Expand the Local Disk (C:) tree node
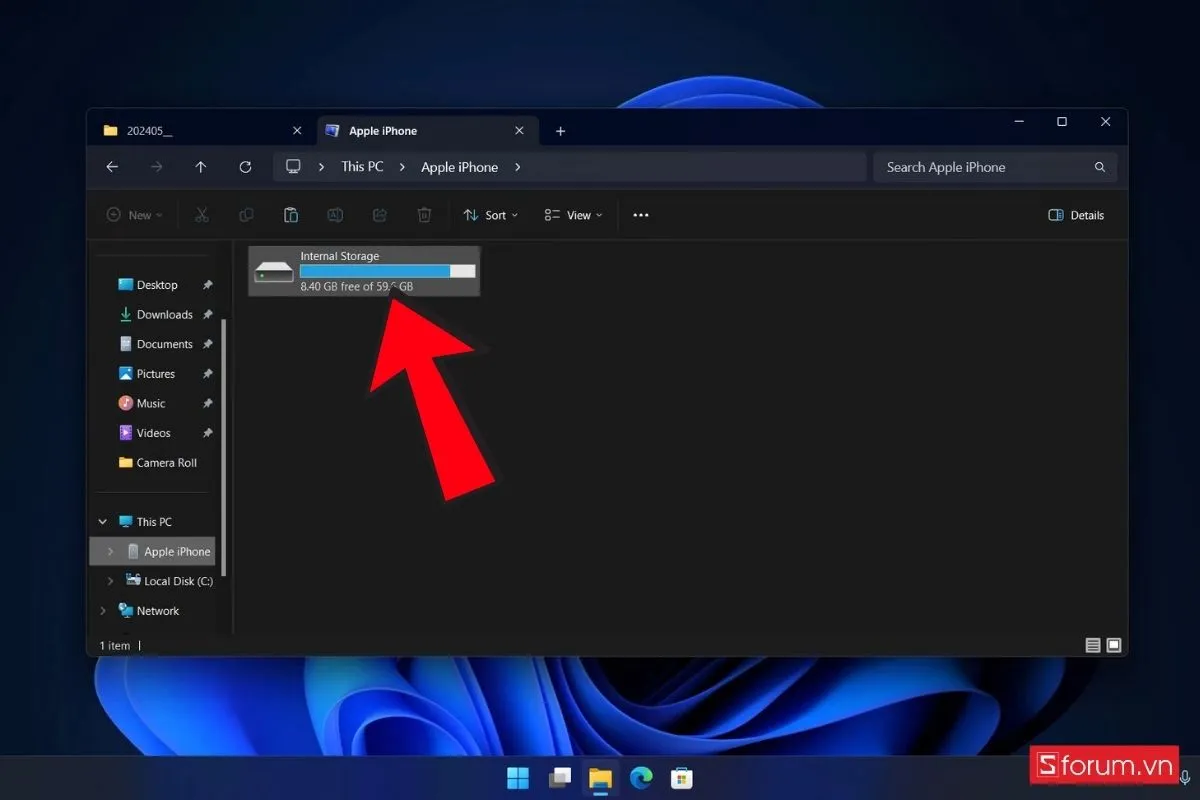The image size is (1200, 800). pyautogui.click(x=110, y=581)
